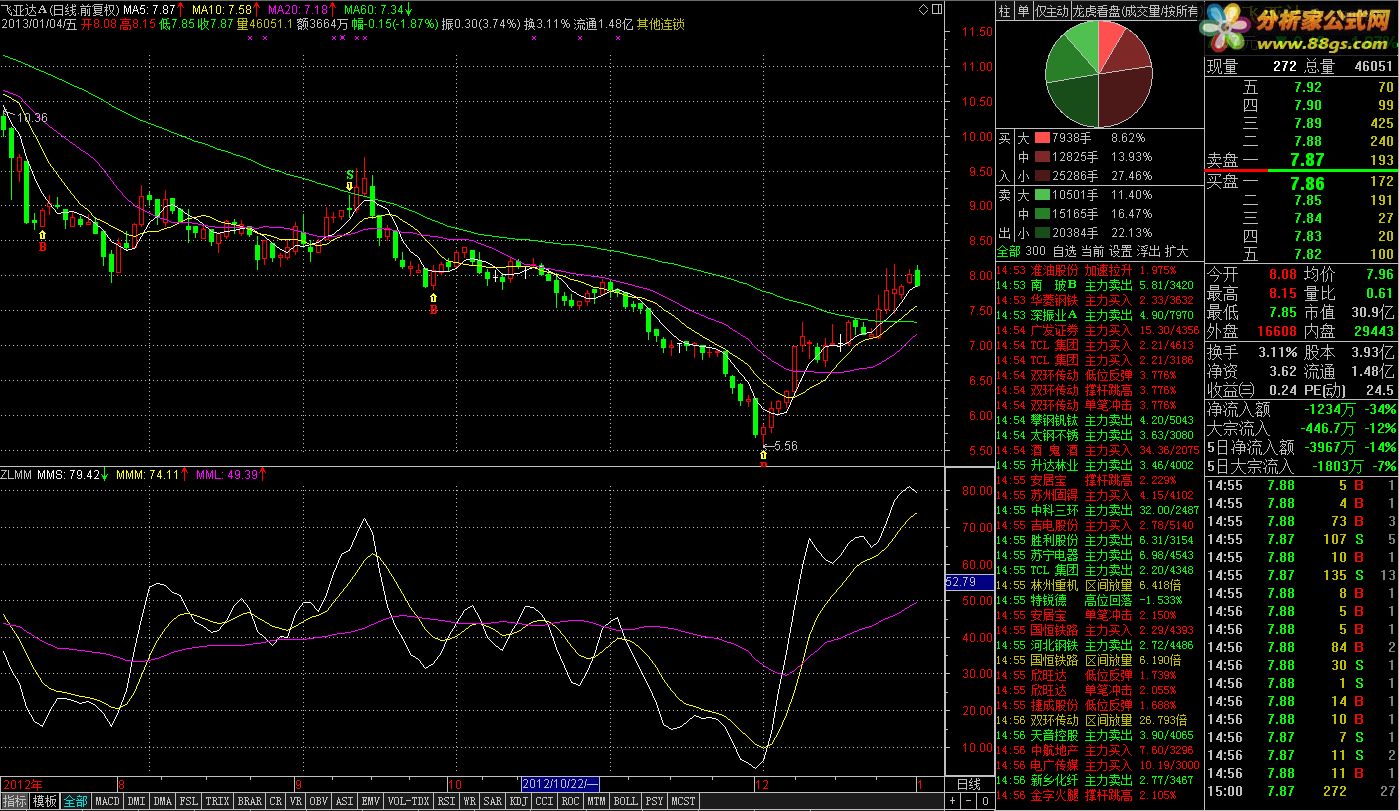1399x811 pixels.
Task: Click 浮出 to float the panel
Action: [1149, 251]
